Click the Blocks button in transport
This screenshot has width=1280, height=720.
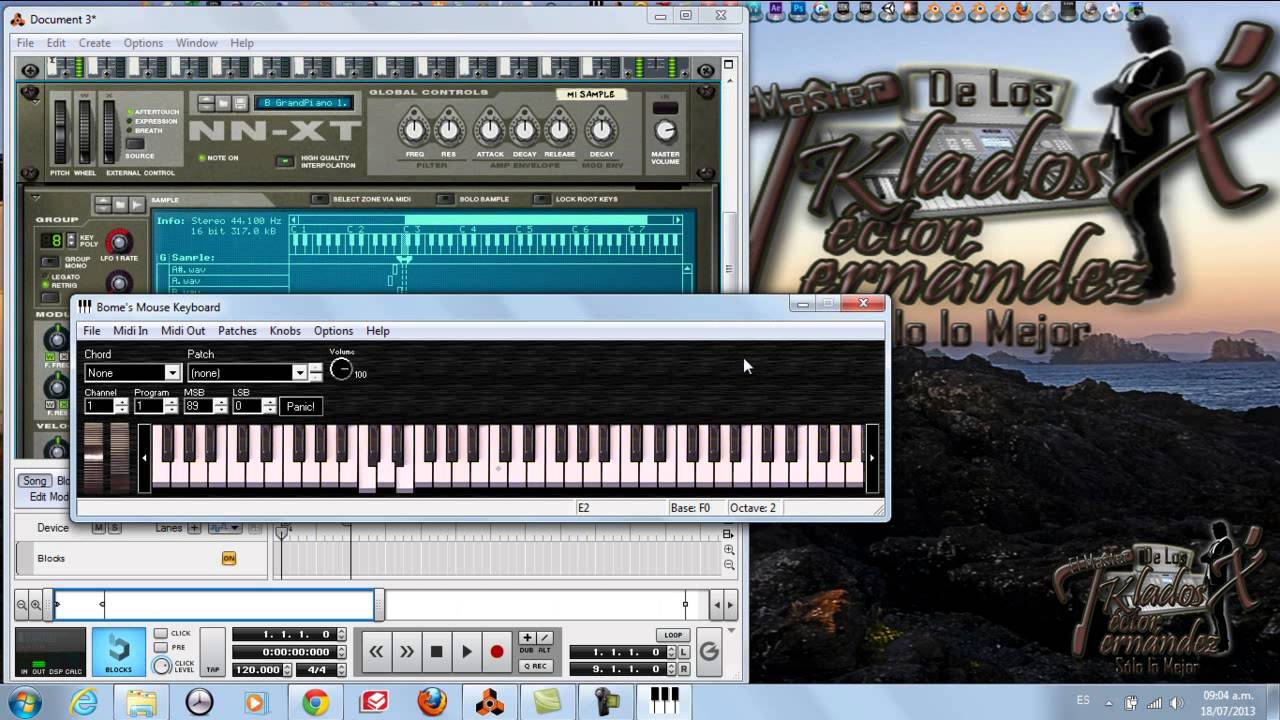click(118, 652)
